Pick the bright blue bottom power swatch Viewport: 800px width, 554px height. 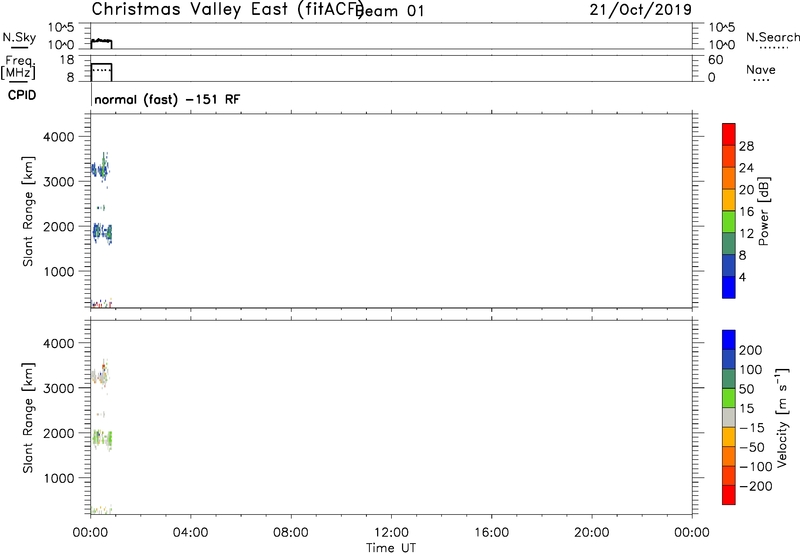click(729, 287)
